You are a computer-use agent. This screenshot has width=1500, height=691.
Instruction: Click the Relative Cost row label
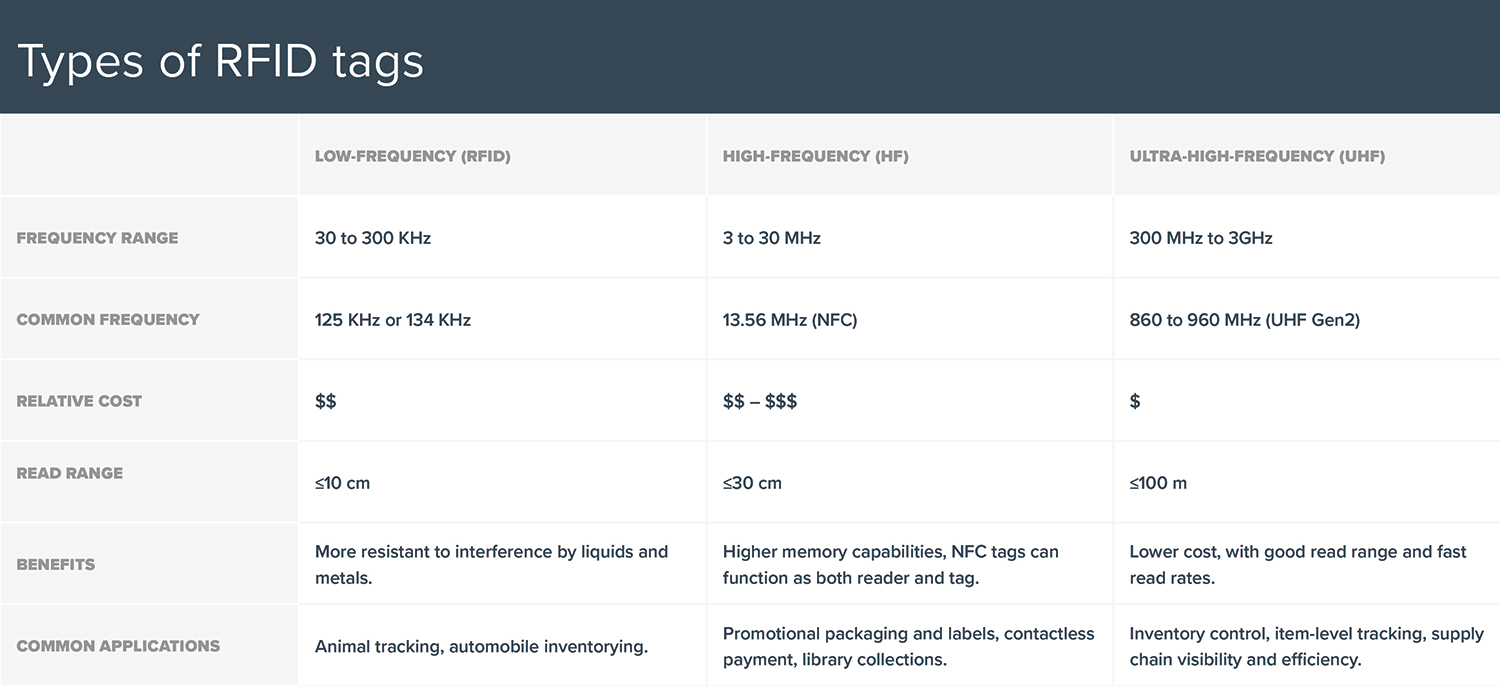point(79,401)
